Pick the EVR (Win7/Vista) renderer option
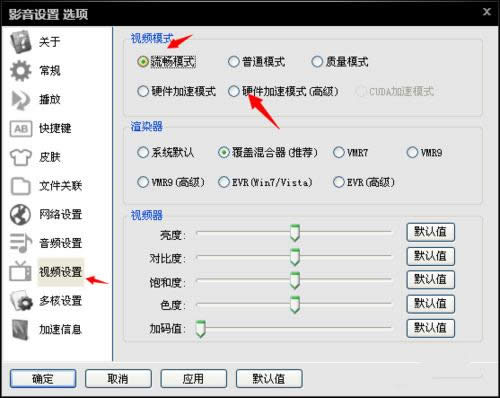Viewport: 500px width, 398px height. click(x=223, y=182)
